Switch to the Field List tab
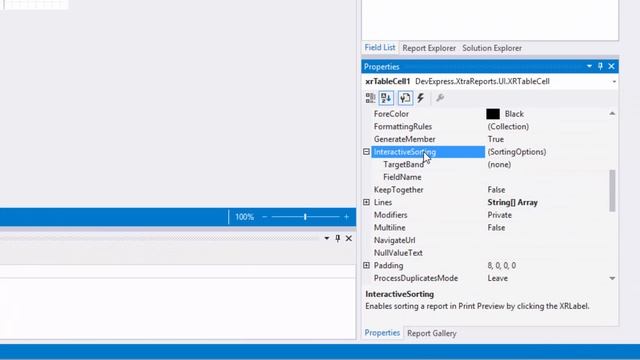 380,48
